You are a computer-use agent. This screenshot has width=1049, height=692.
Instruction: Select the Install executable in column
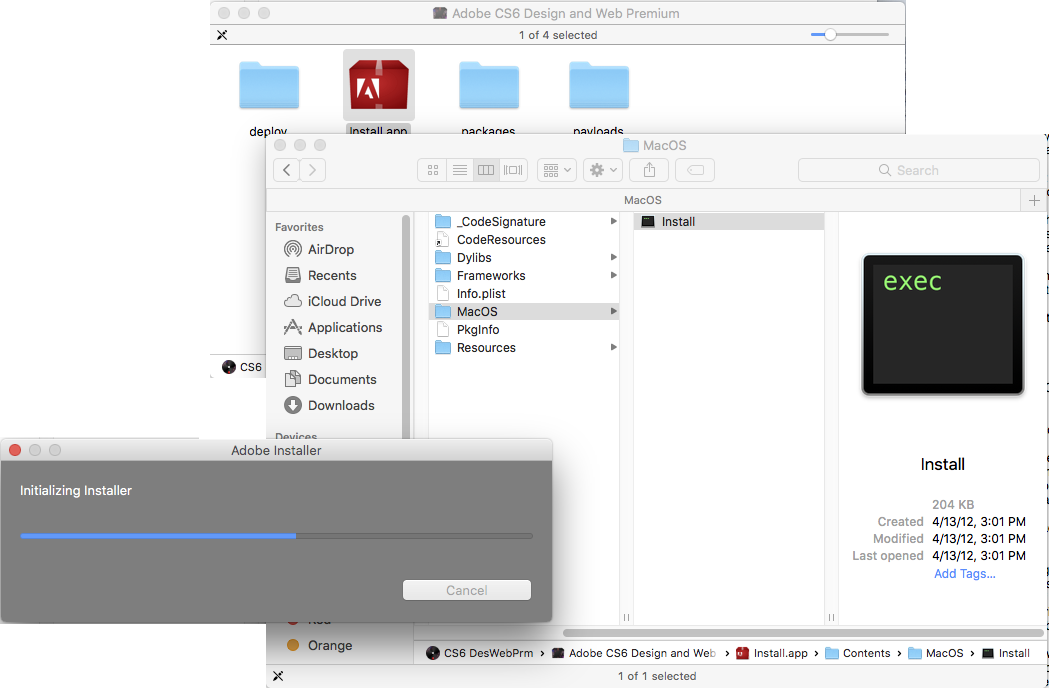tap(729, 222)
